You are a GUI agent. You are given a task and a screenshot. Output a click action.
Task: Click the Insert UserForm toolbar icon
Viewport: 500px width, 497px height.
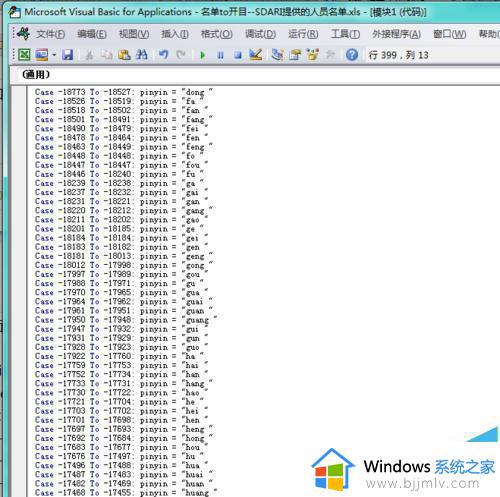[42, 55]
